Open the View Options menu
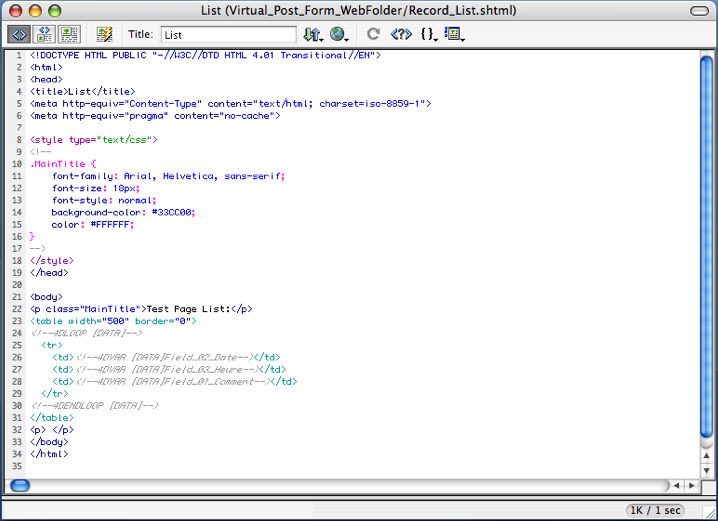Image resolution: width=718 pixels, height=521 pixels. pos(455,34)
